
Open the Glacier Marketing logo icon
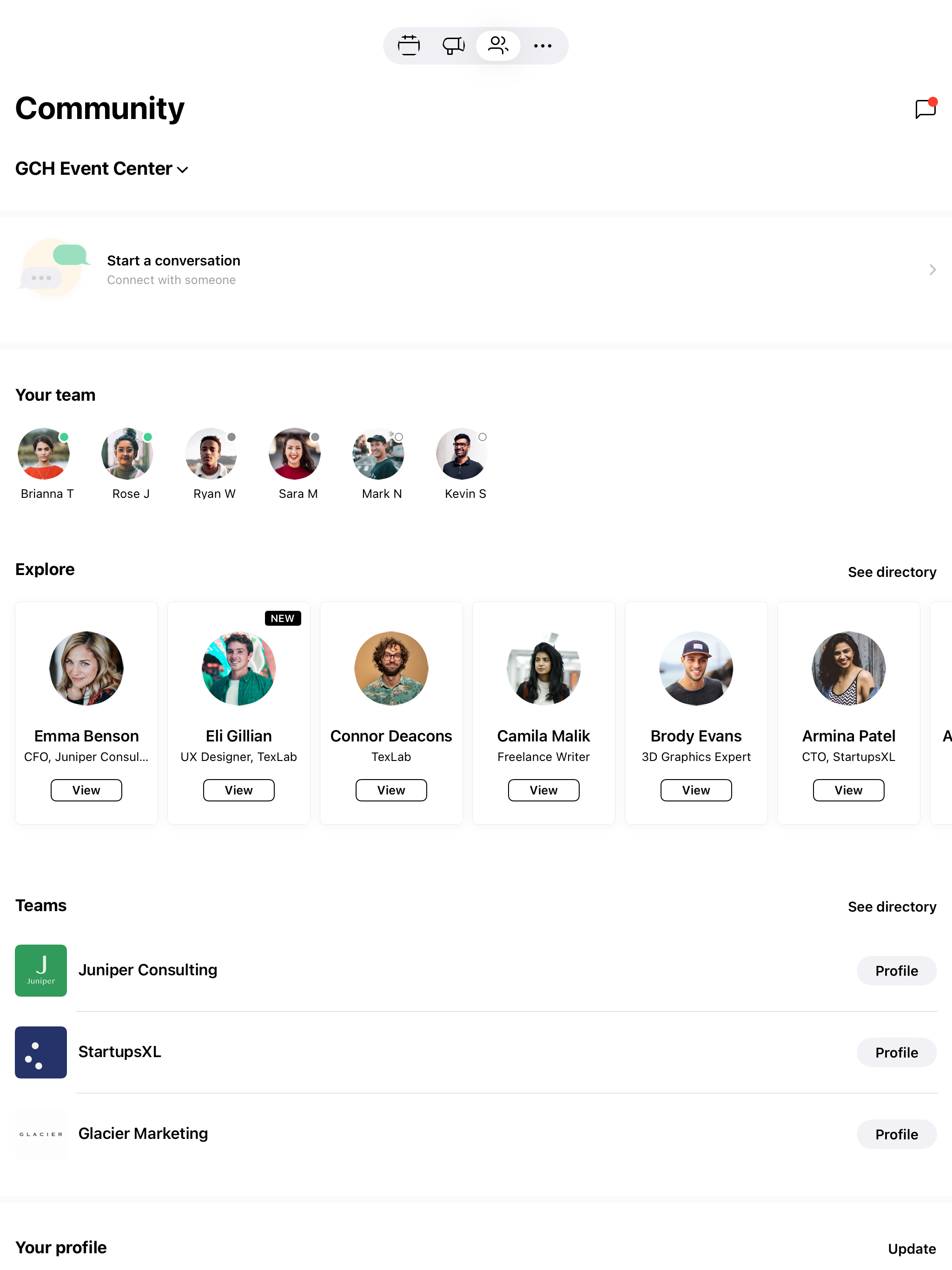(41, 1134)
